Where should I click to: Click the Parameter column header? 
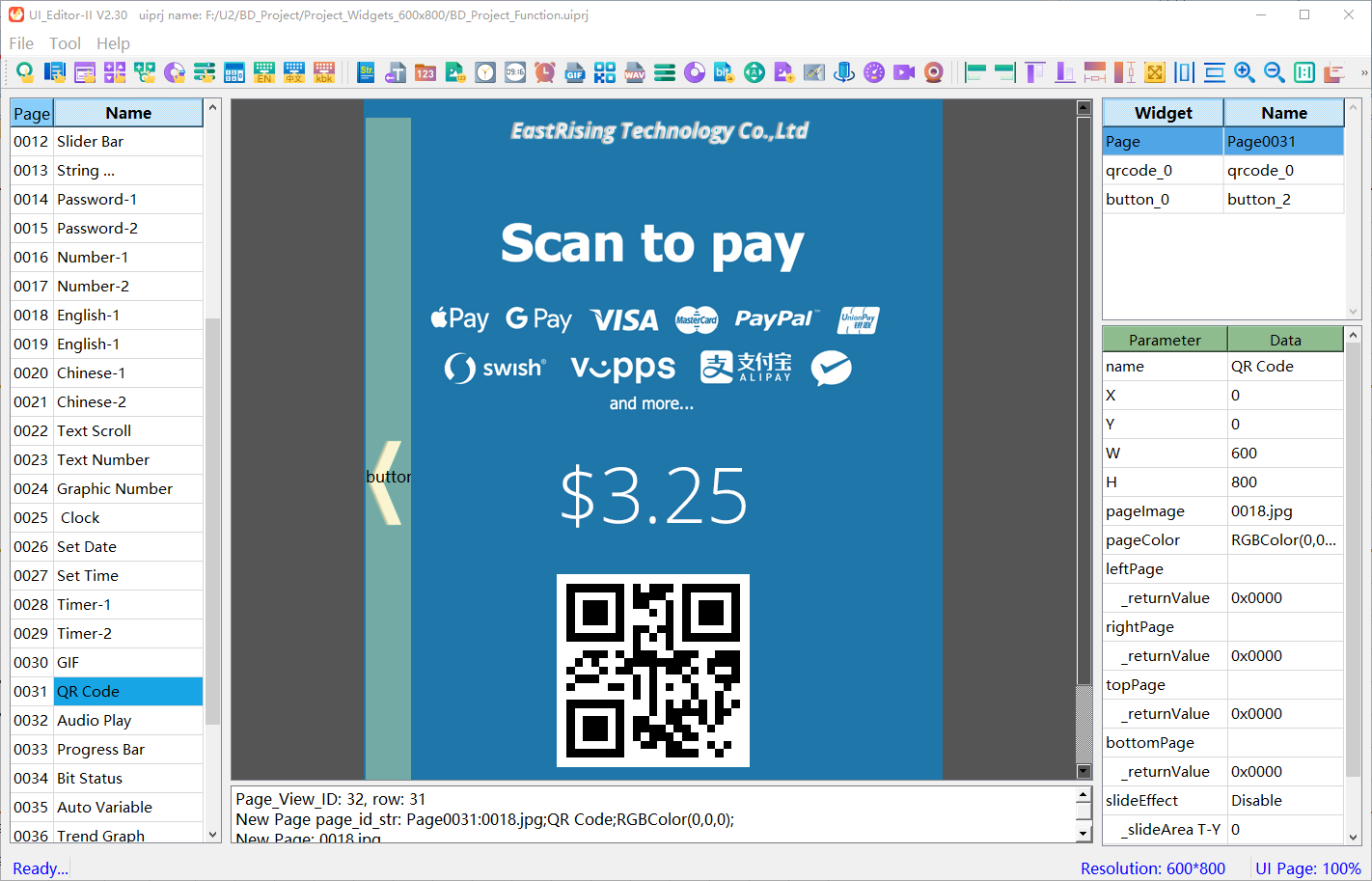(x=1165, y=340)
